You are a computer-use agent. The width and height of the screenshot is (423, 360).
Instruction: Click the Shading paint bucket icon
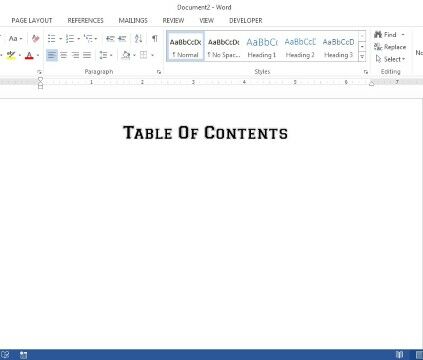126,55
